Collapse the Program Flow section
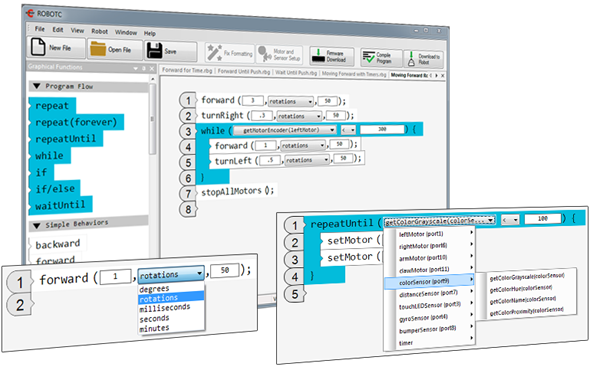Image resolution: width=590 pixels, height=370 pixels. [x=36, y=86]
